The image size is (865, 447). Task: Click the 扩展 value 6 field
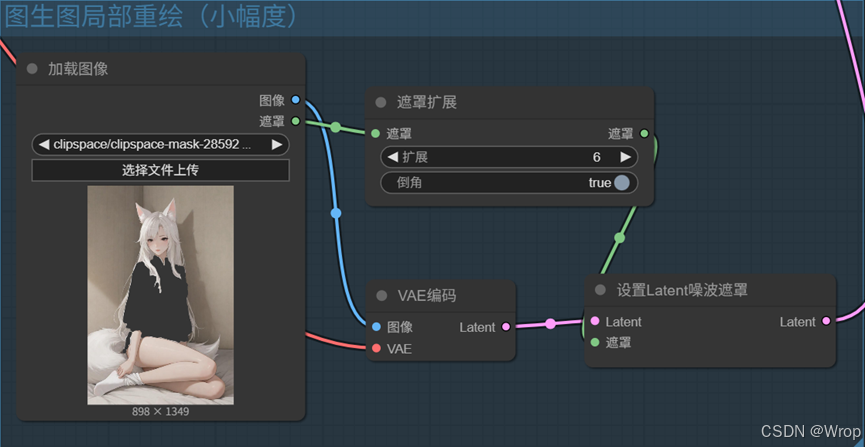pyautogui.click(x=509, y=157)
